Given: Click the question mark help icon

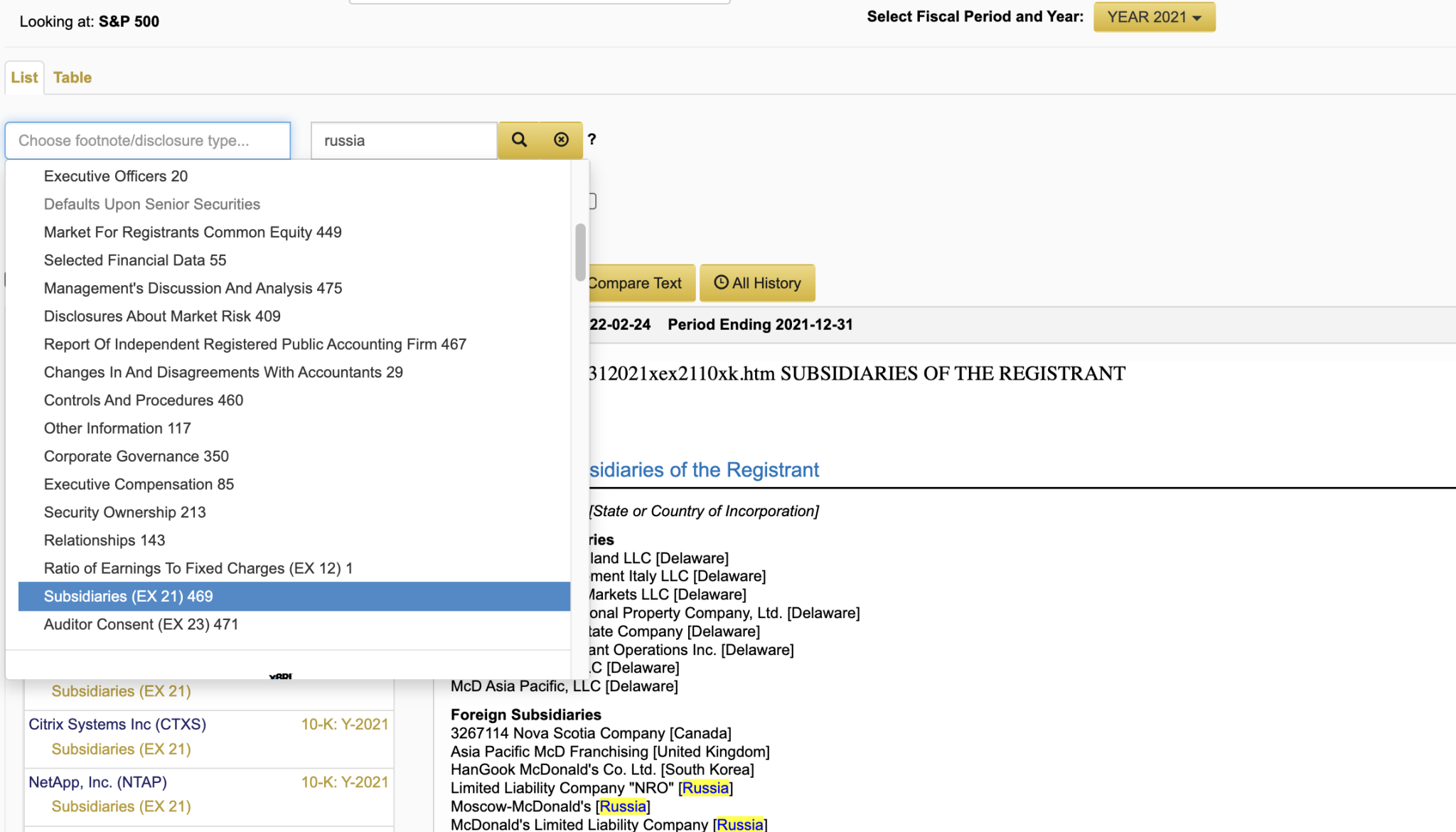Looking at the screenshot, I should [591, 140].
